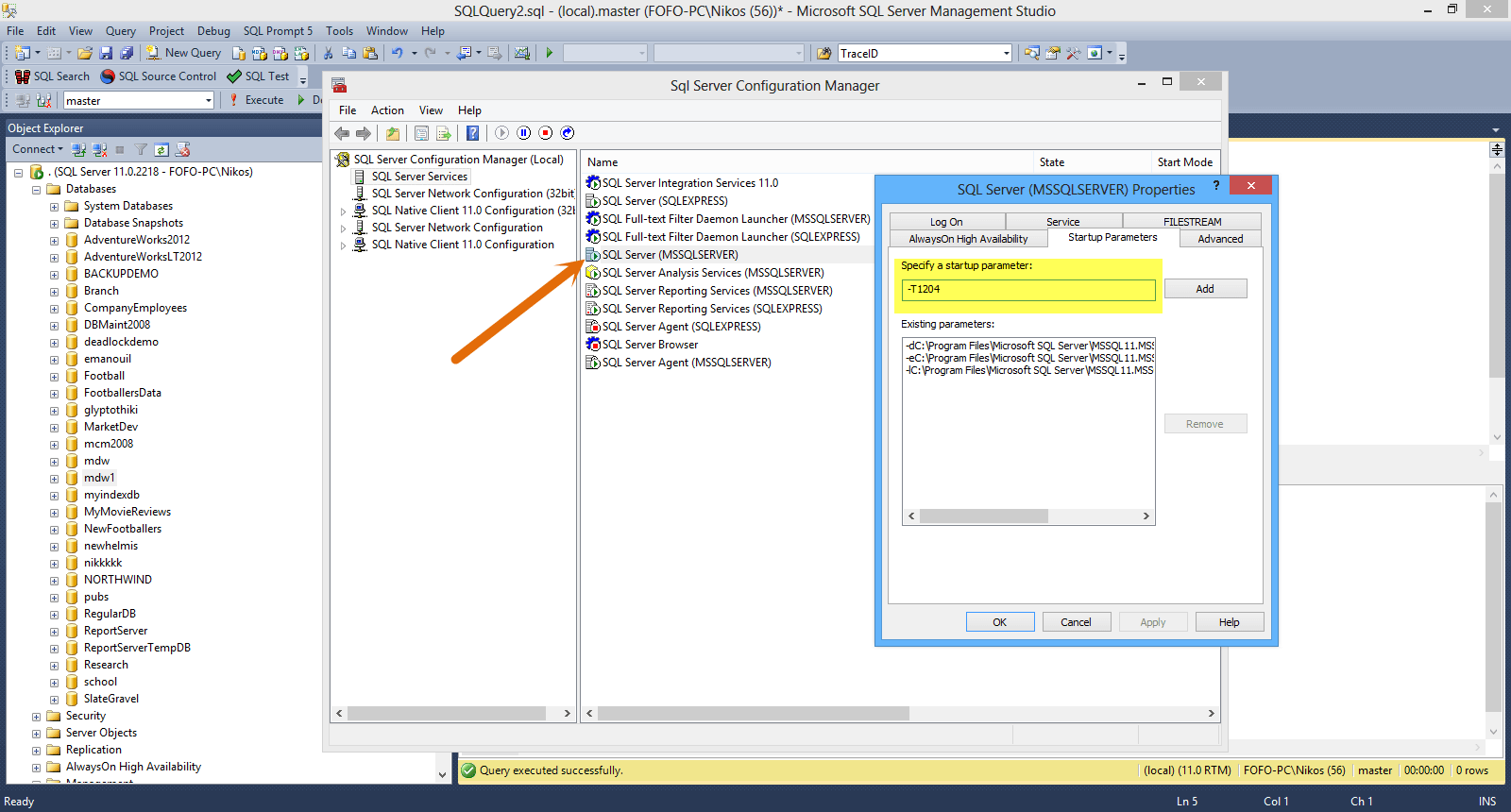Screen dimensions: 1511x812
Task: Click the Object Explorer stop square icon
Action: tap(120, 149)
